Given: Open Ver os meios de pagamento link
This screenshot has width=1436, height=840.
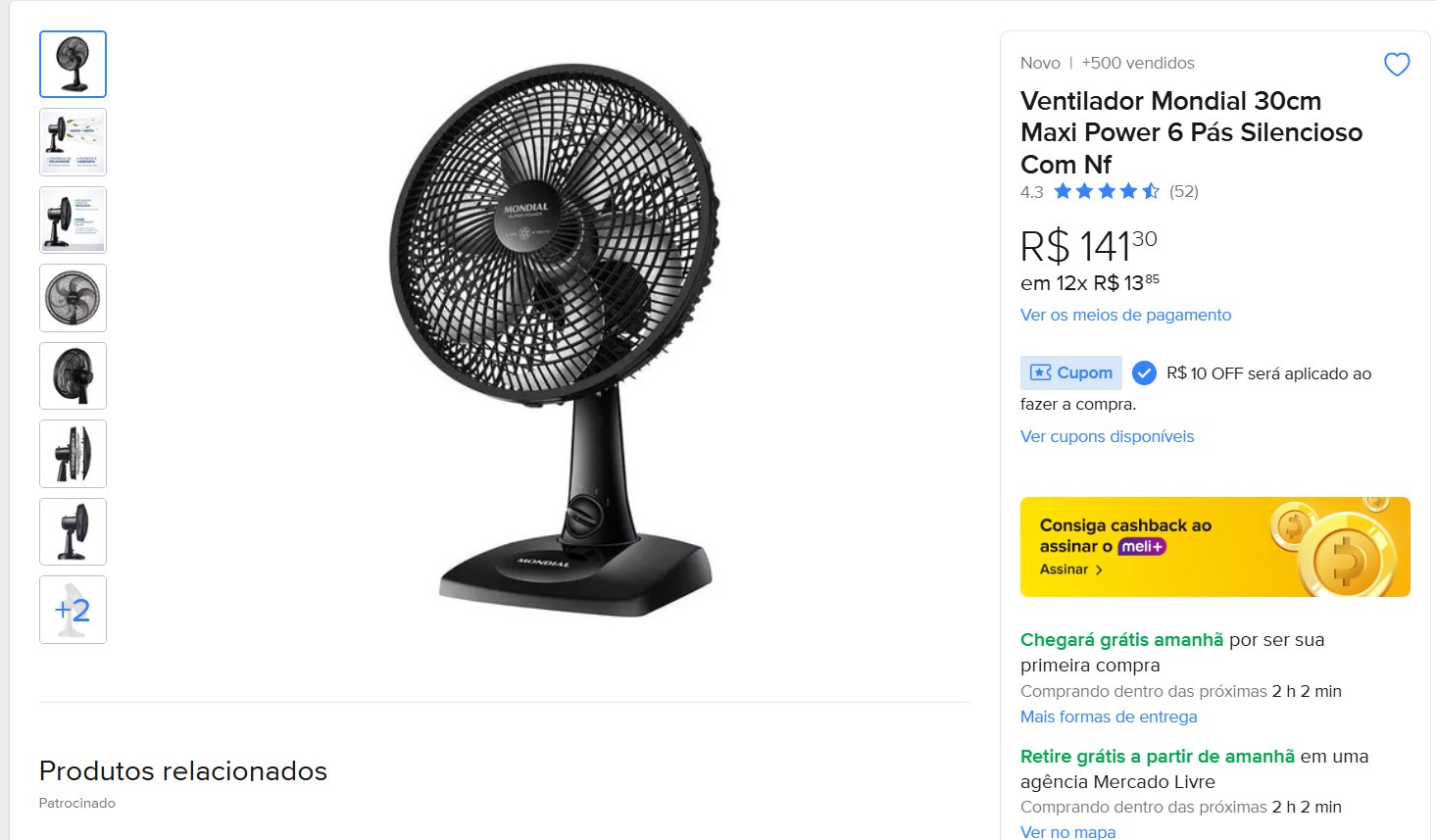Looking at the screenshot, I should tap(1125, 315).
